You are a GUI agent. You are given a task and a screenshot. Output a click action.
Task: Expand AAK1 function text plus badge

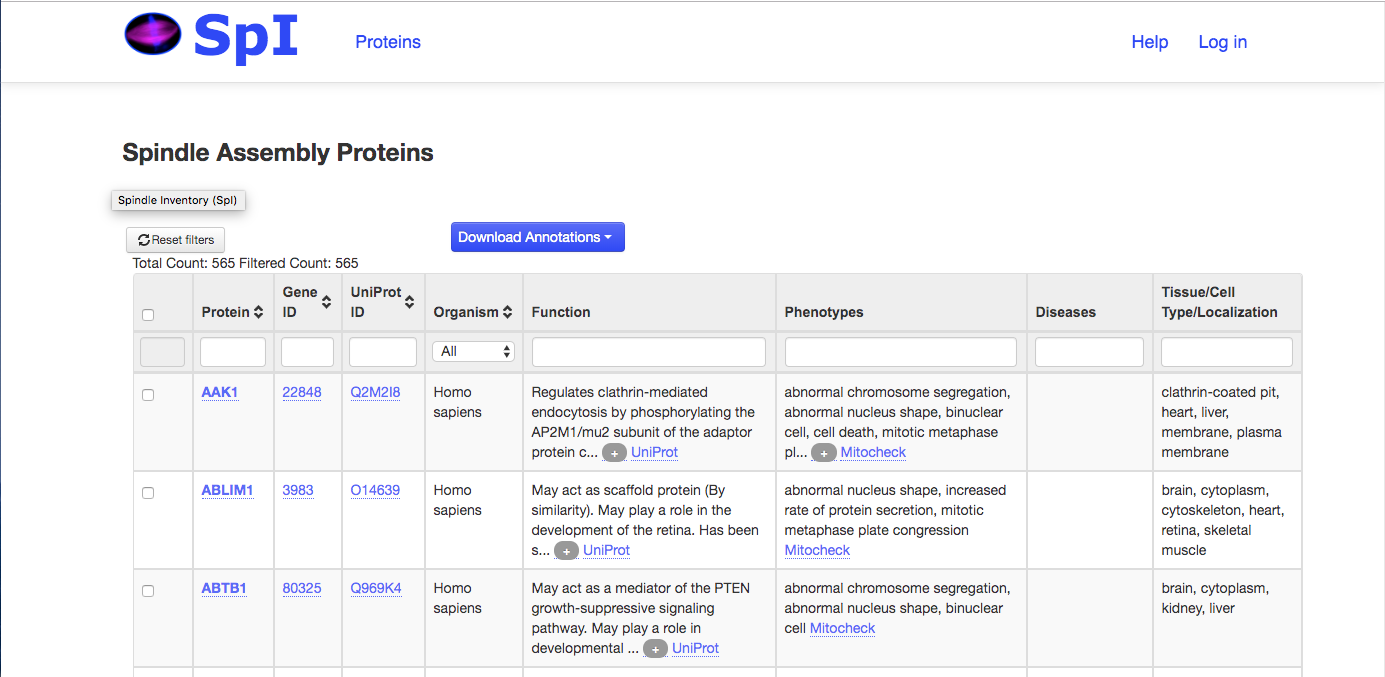[614, 453]
